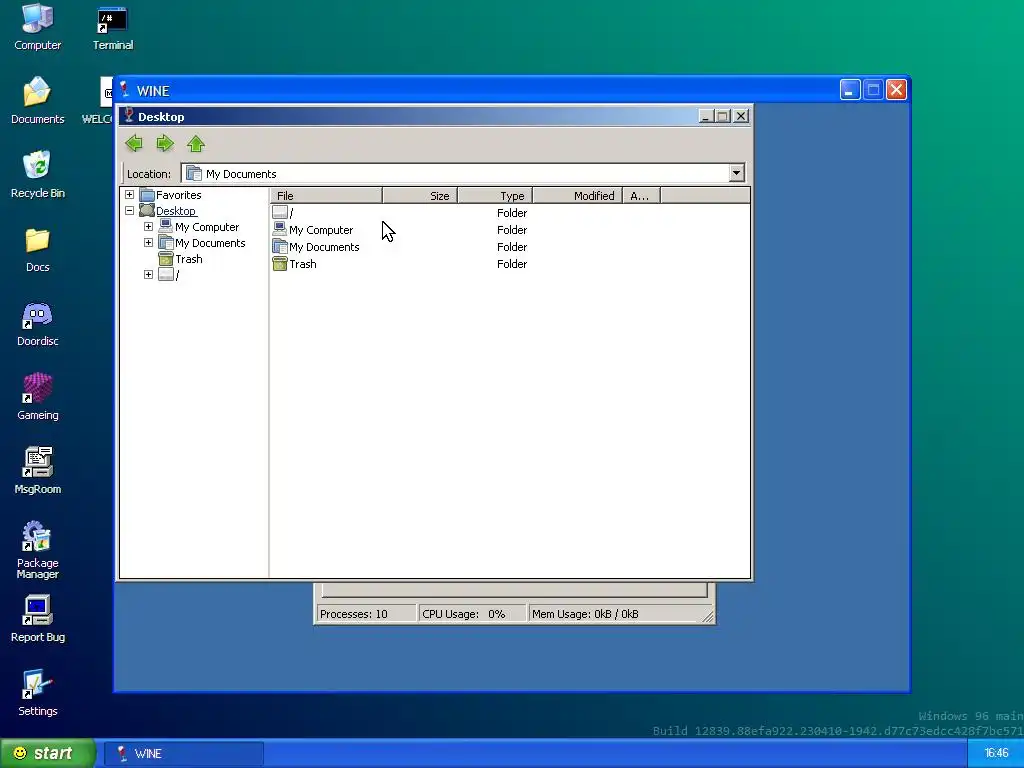Image resolution: width=1024 pixels, height=768 pixels.
Task: Click the task manager resize grip
Action: tap(708, 615)
